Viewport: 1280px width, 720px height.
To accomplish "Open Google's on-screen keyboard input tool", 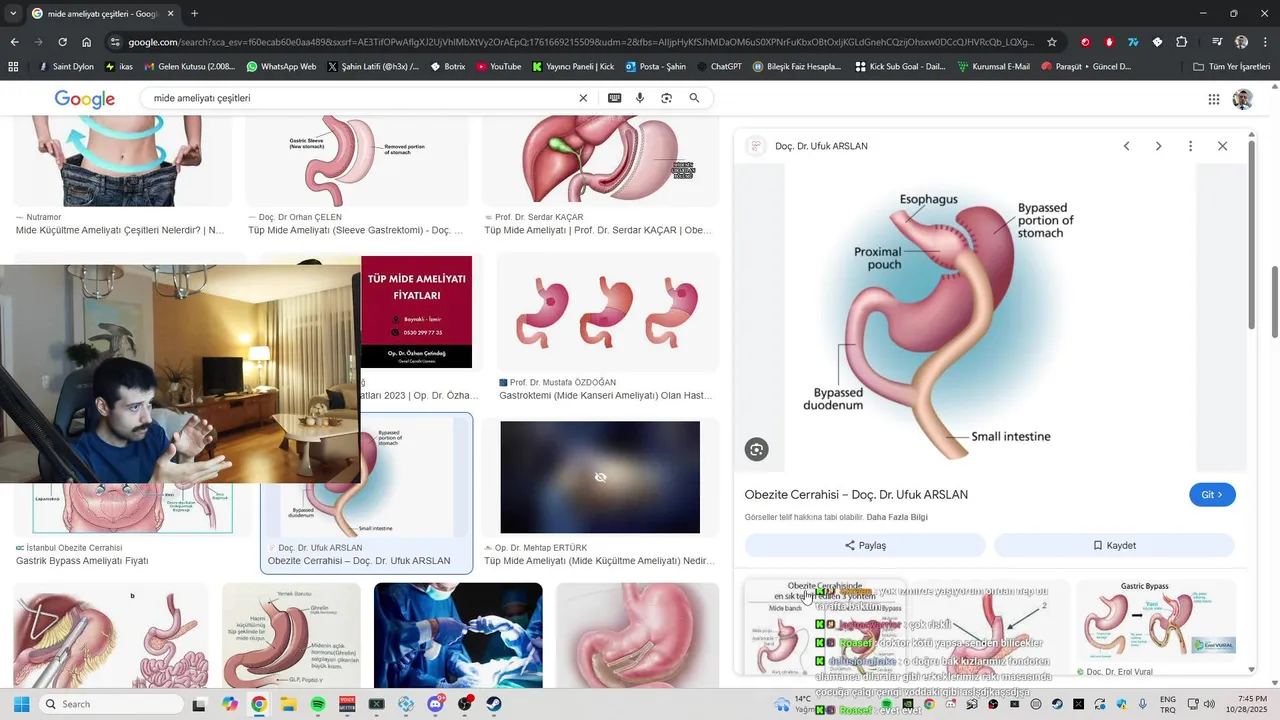I will point(614,98).
